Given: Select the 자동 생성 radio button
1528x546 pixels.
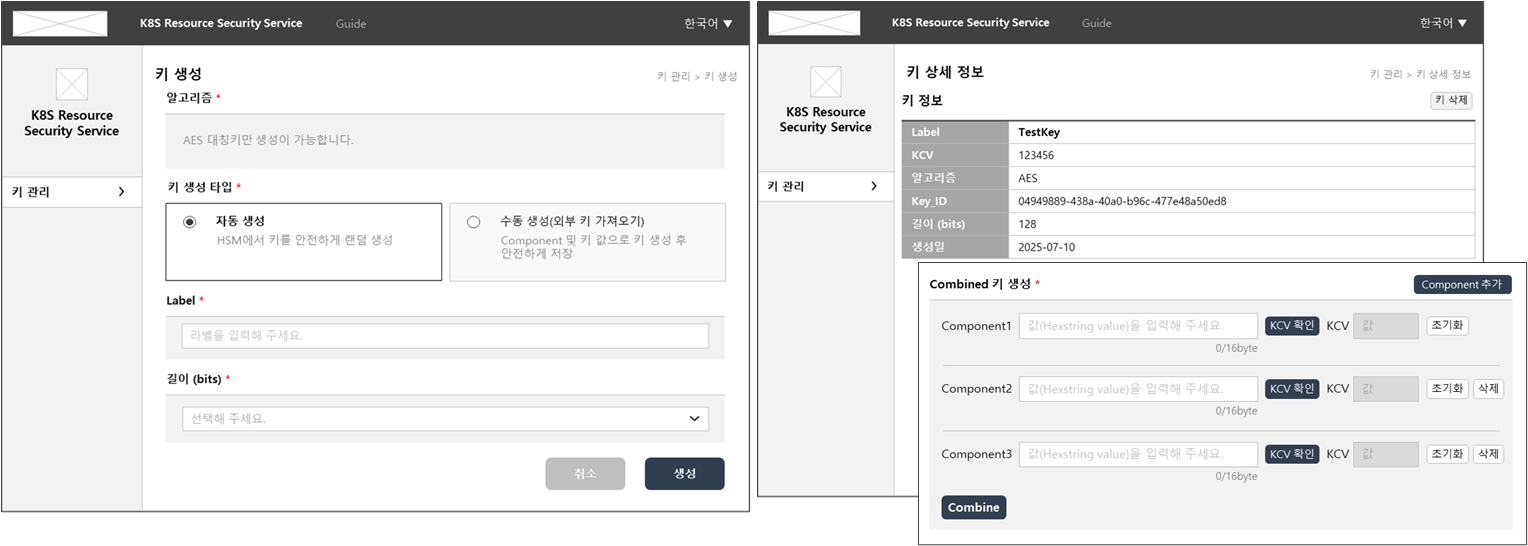Looking at the screenshot, I should (x=190, y=222).
